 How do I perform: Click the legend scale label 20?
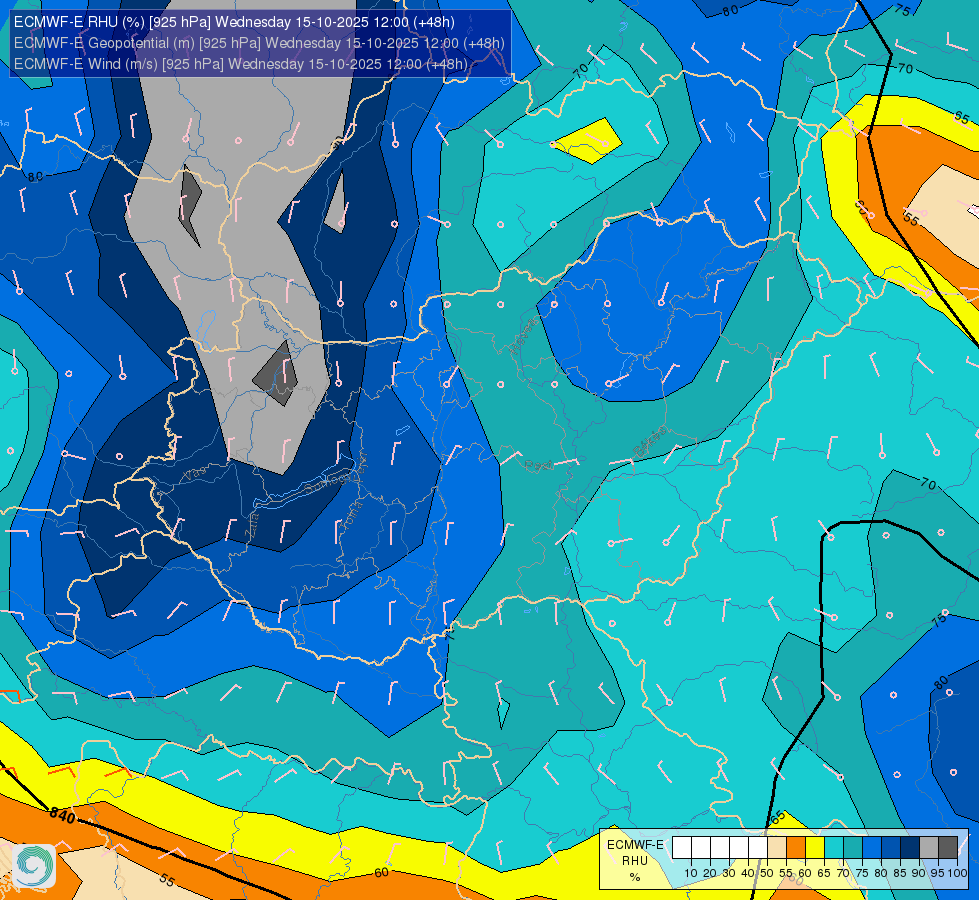pyautogui.click(x=710, y=873)
